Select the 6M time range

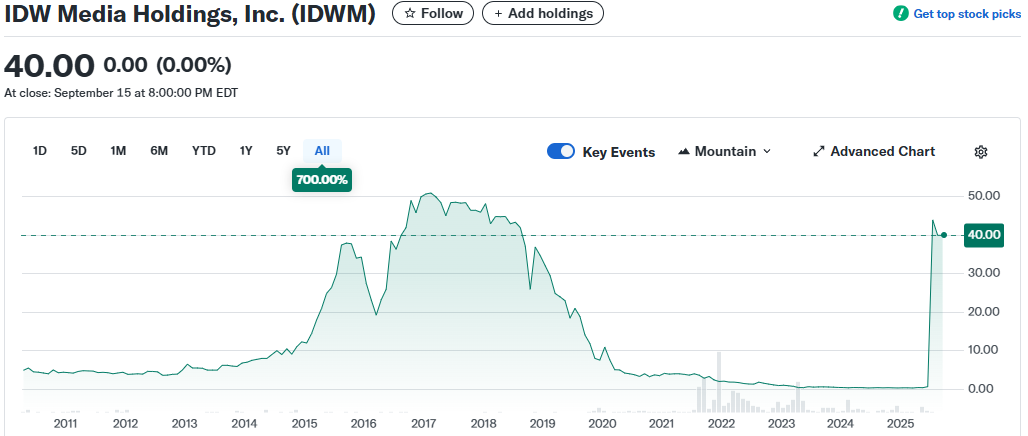point(159,151)
